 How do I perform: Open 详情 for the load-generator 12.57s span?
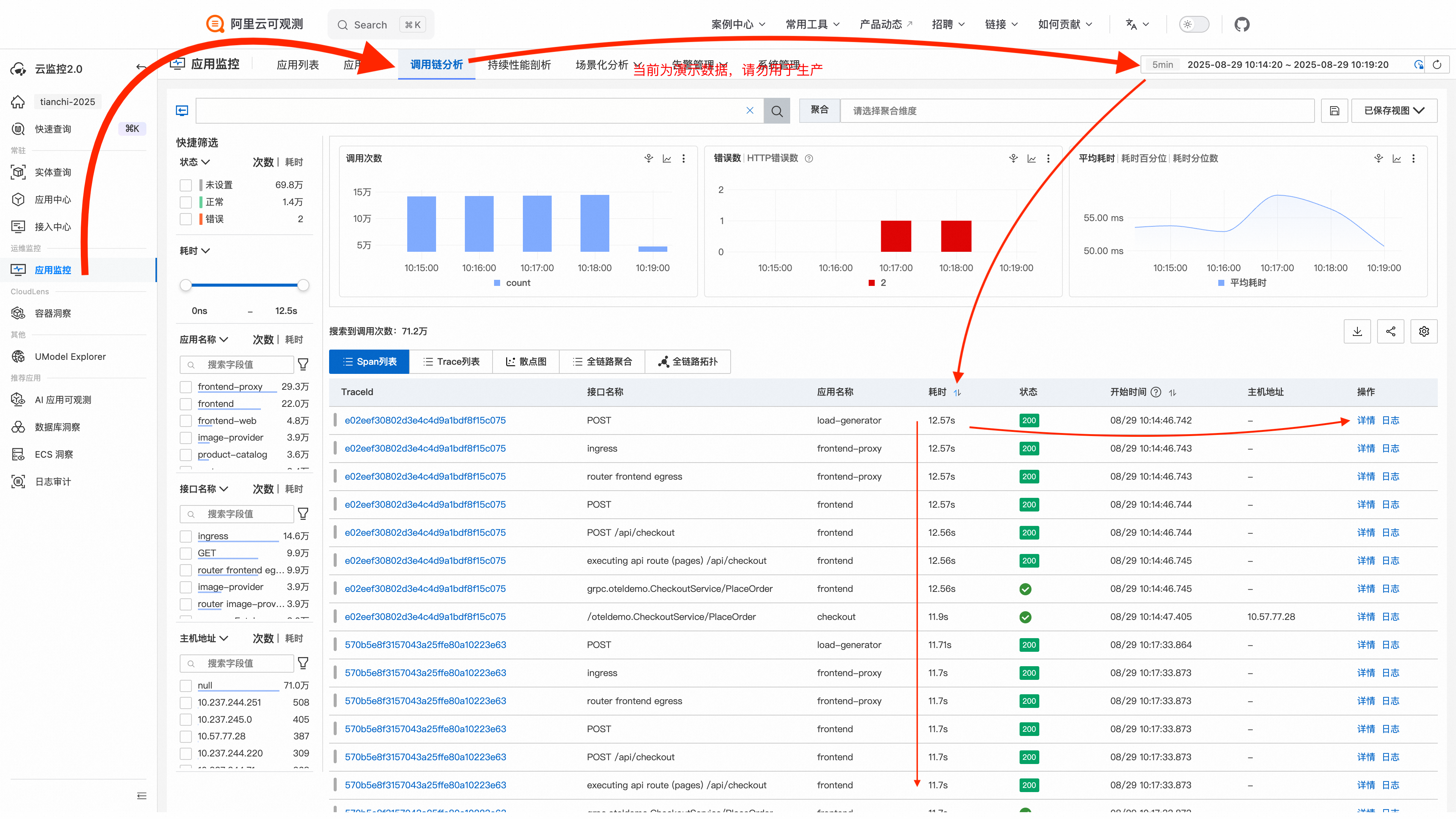click(1365, 420)
